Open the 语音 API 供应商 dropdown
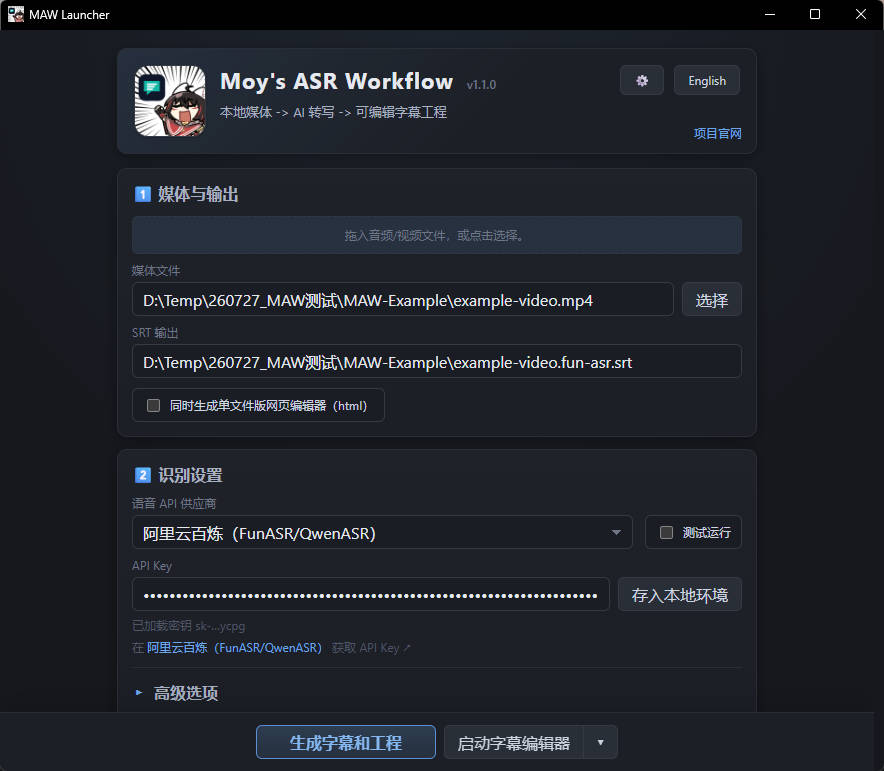 point(382,533)
